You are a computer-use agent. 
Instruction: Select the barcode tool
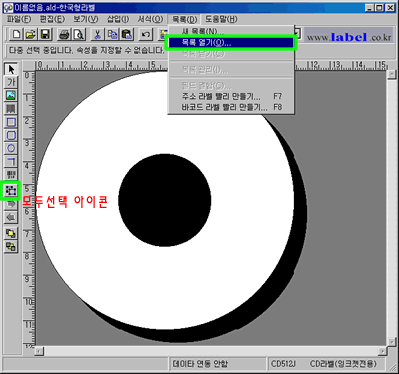coord(11,174)
